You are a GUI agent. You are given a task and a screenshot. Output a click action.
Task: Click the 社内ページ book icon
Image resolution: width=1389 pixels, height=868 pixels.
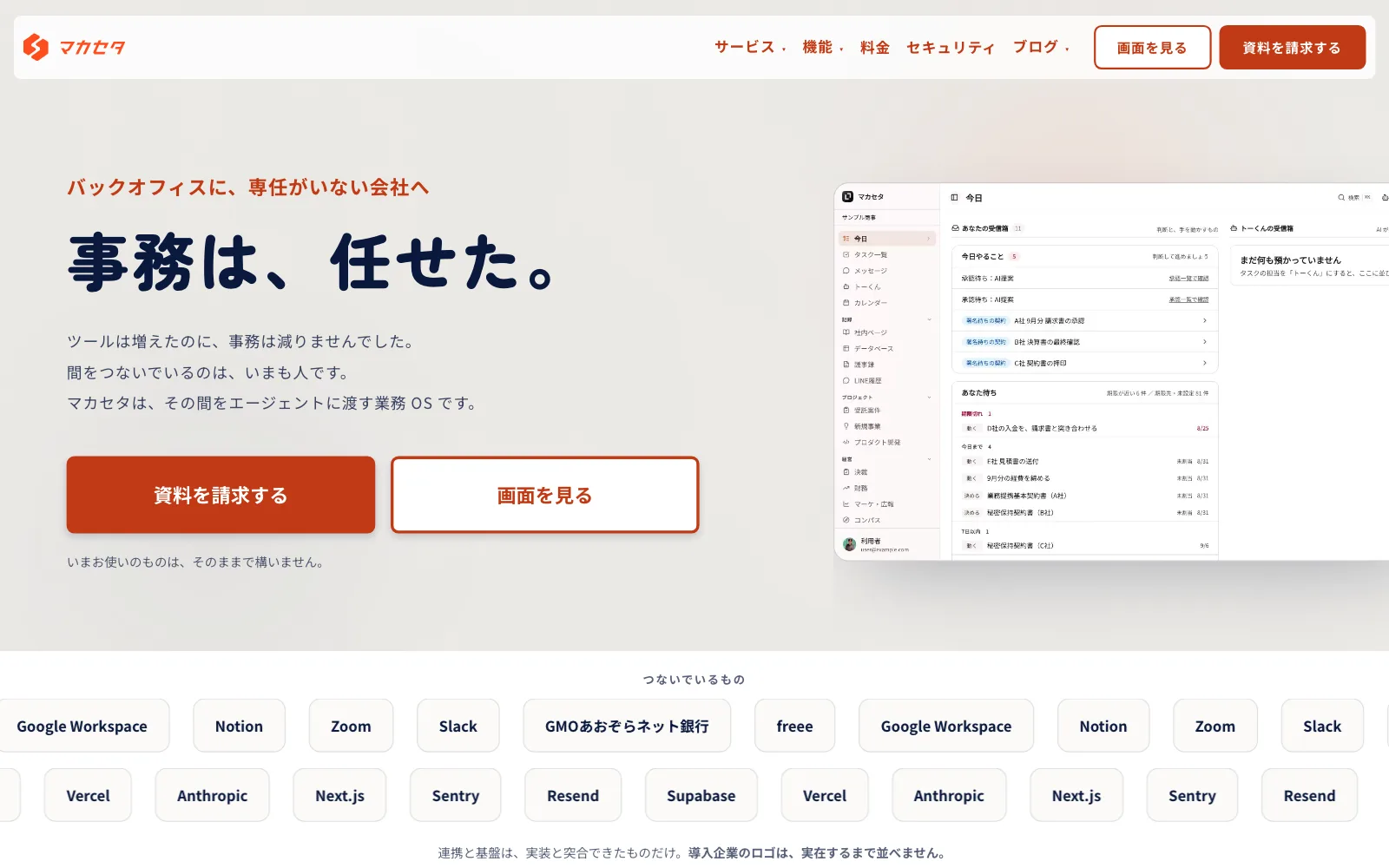point(846,332)
